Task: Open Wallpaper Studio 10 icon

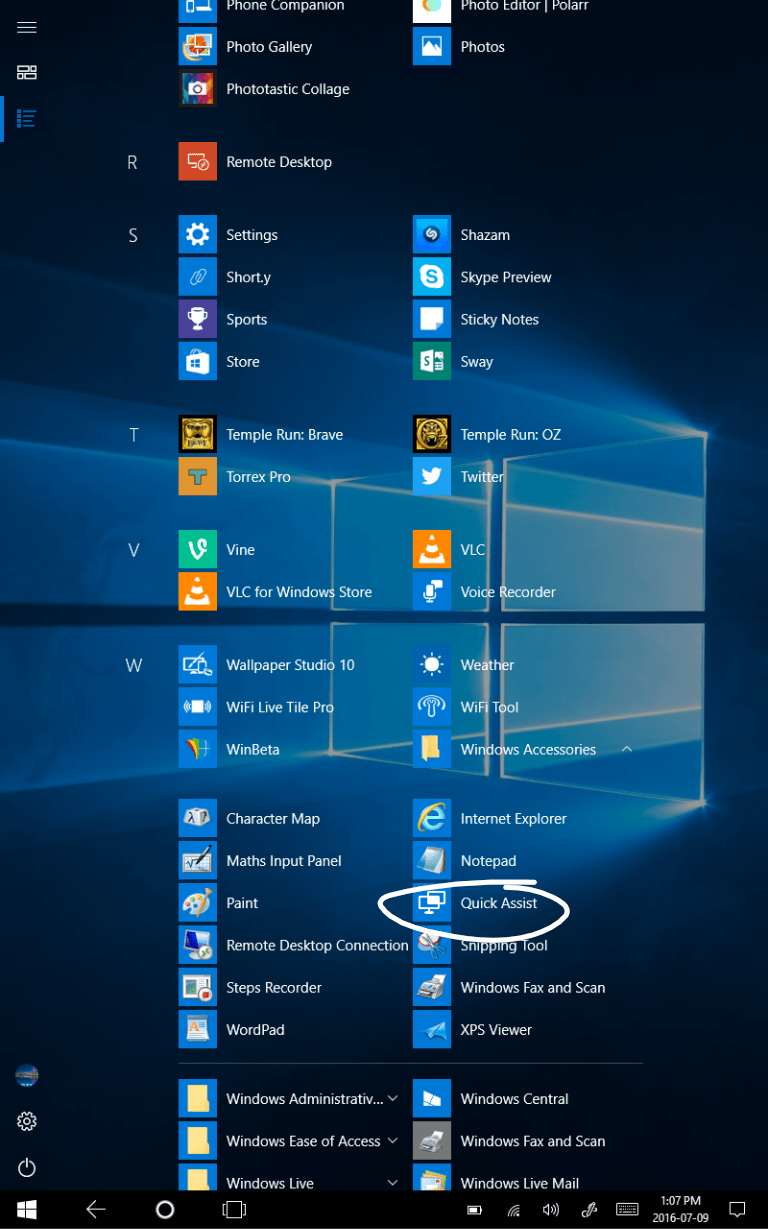Action: pyautogui.click(x=198, y=664)
